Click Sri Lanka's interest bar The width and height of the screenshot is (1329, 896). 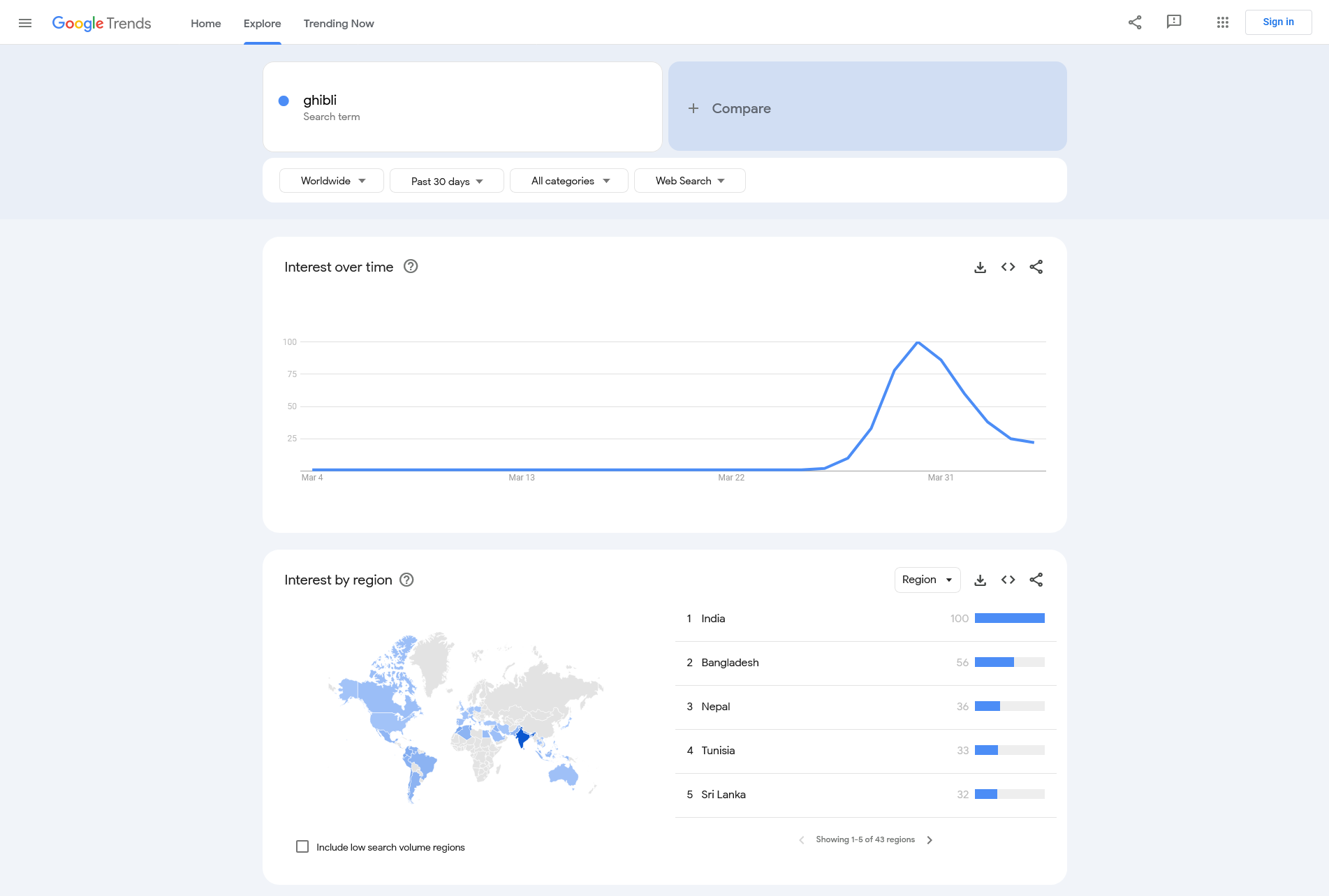(x=1010, y=794)
